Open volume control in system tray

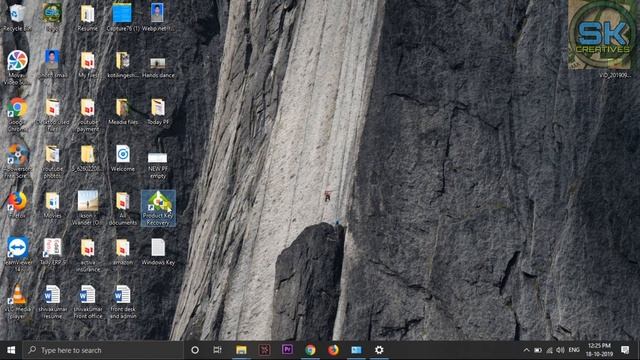coord(560,350)
